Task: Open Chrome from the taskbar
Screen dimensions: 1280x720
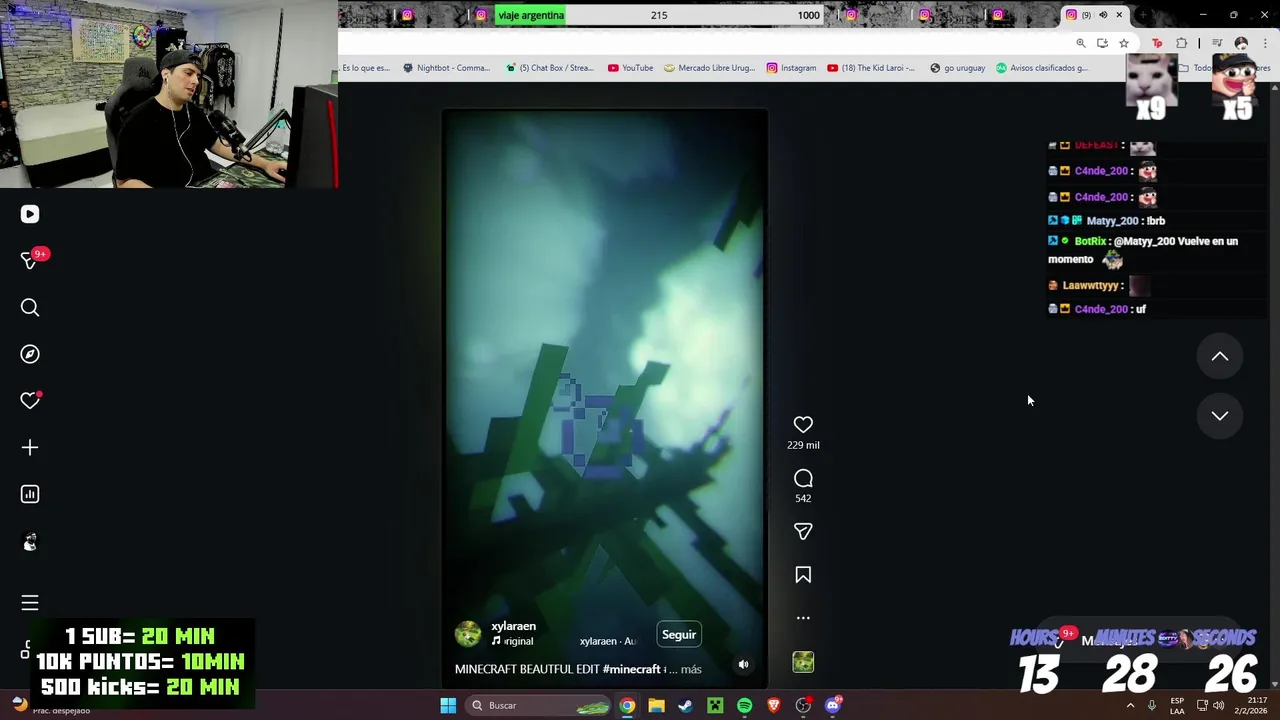Action: (x=627, y=705)
